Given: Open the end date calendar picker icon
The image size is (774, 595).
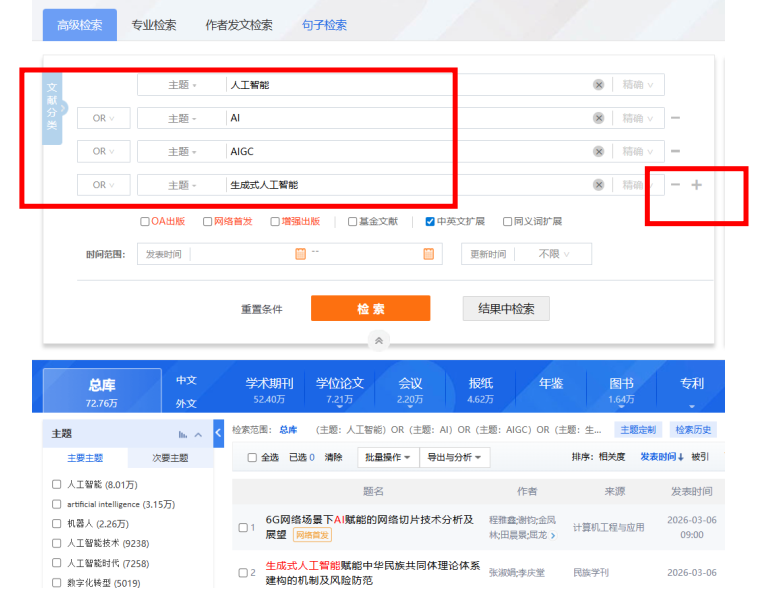Looking at the screenshot, I should [x=428, y=254].
